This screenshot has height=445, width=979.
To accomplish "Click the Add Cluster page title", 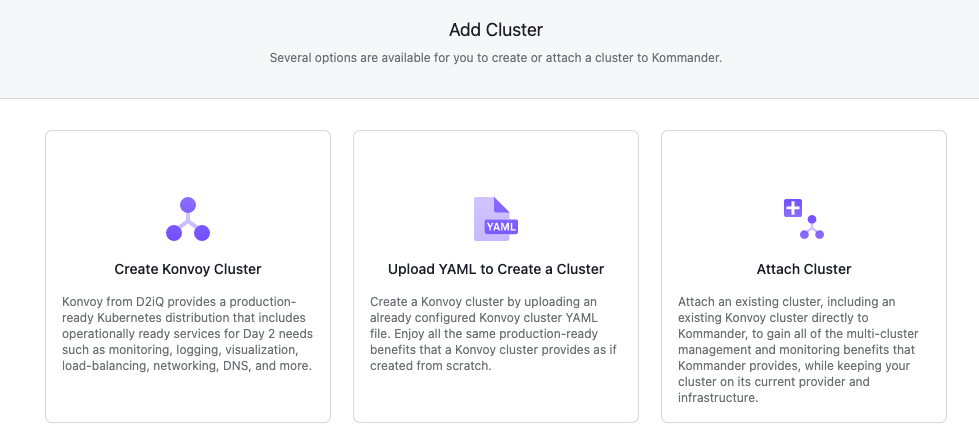I will [496, 29].
